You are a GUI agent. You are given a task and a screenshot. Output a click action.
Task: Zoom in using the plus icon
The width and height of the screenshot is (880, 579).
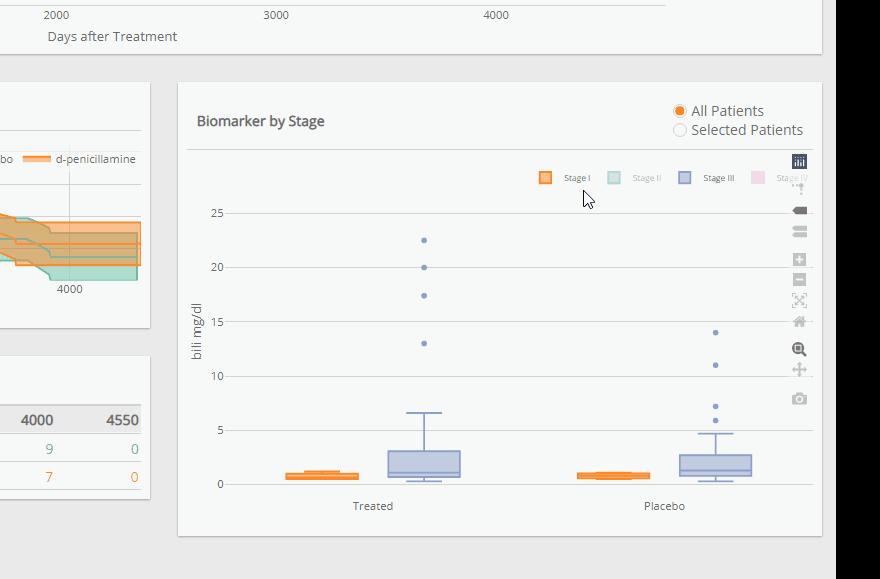coord(799,260)
